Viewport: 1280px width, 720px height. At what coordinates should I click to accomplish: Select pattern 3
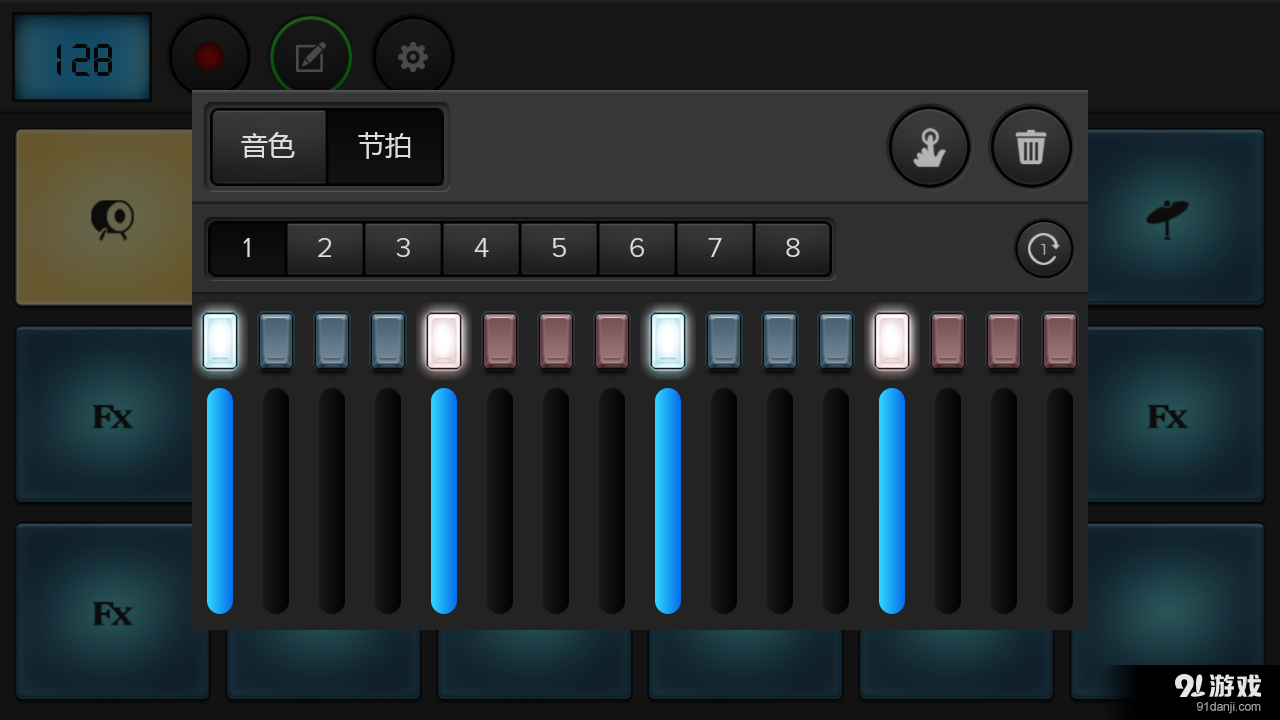[403, 248]
